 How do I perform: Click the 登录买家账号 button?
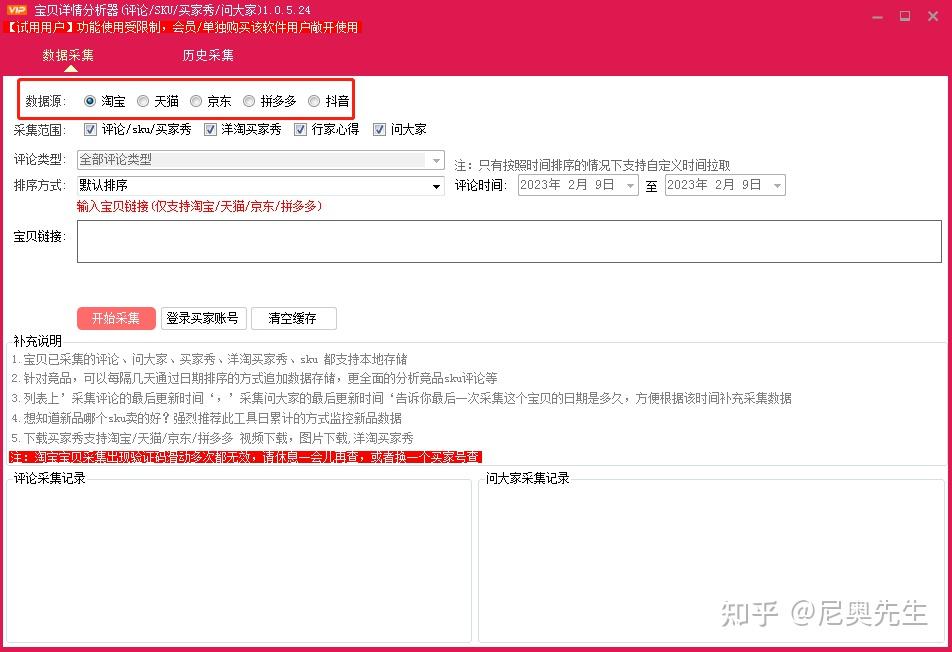pos(203,318)
